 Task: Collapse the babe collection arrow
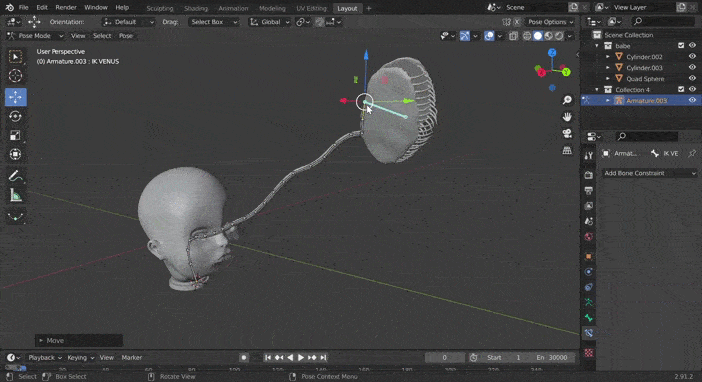[x=597, y=46]
